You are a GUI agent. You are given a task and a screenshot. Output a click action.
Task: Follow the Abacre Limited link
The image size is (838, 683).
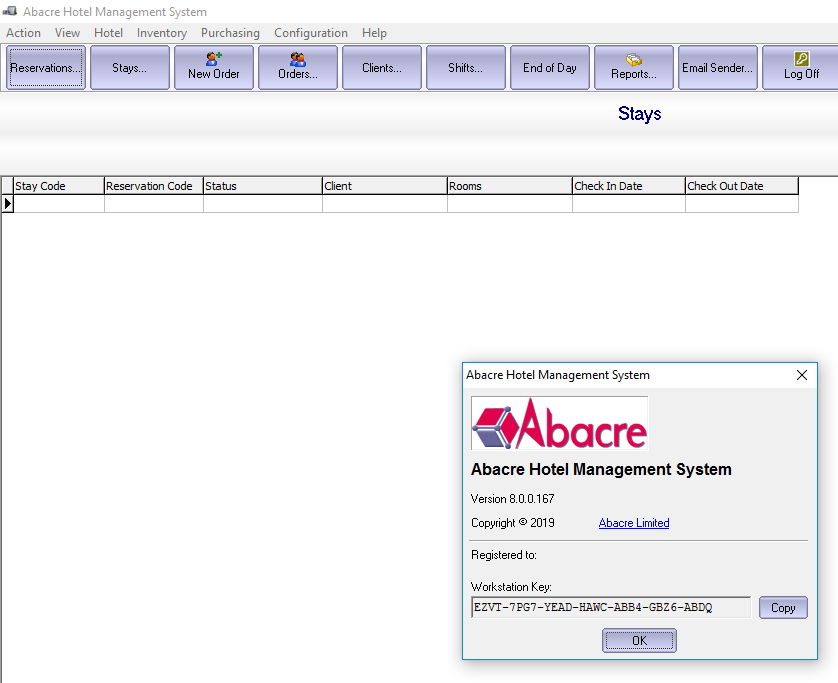click(634, 522)
